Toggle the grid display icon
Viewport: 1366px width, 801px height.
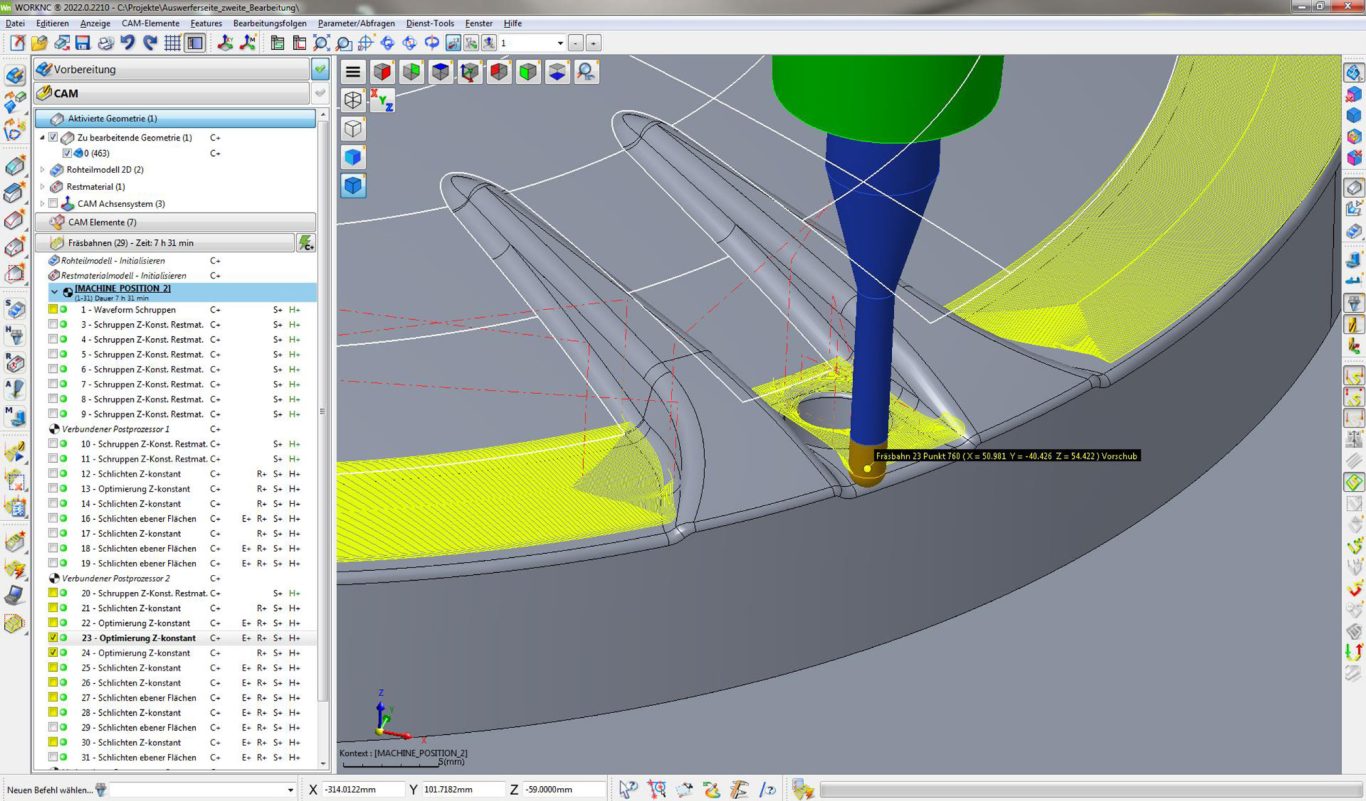(x=173, y=43)
